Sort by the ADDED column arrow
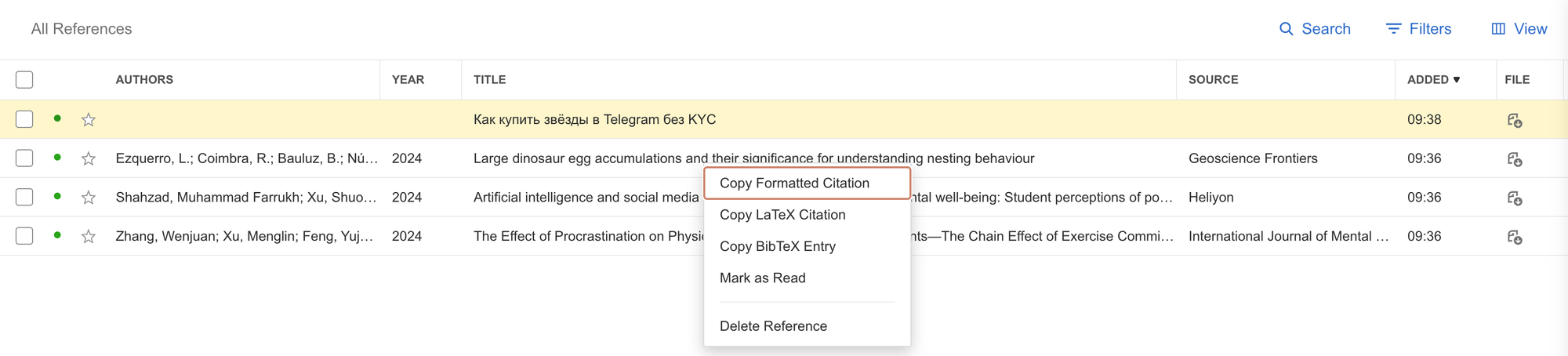 1456,80
